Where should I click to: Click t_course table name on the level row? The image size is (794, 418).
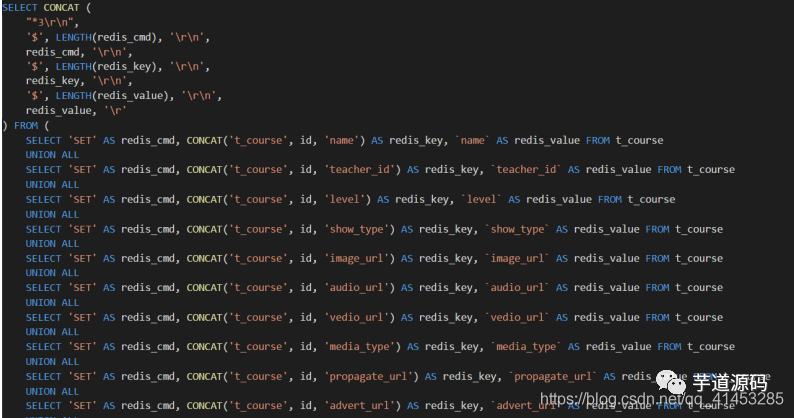651,199
